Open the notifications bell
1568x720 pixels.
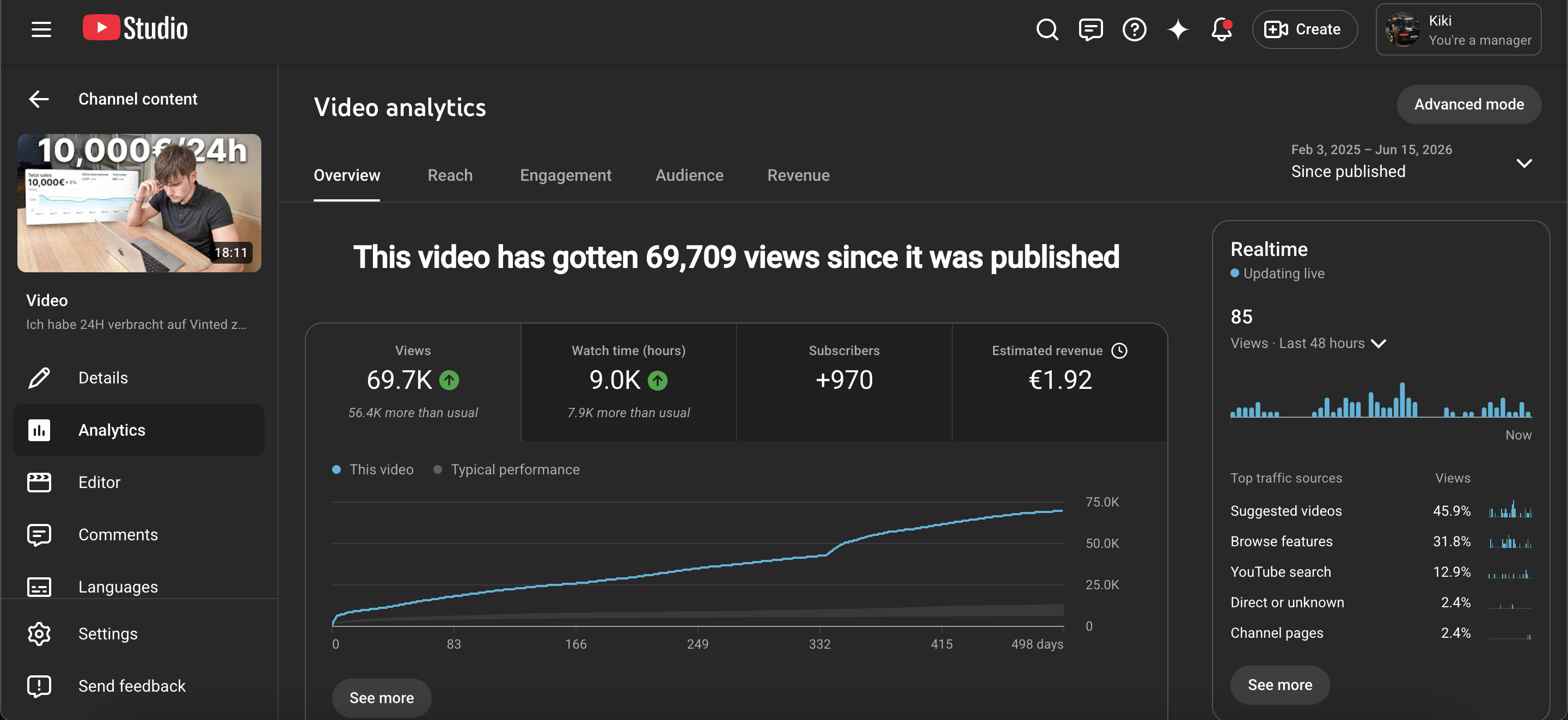1222,29
